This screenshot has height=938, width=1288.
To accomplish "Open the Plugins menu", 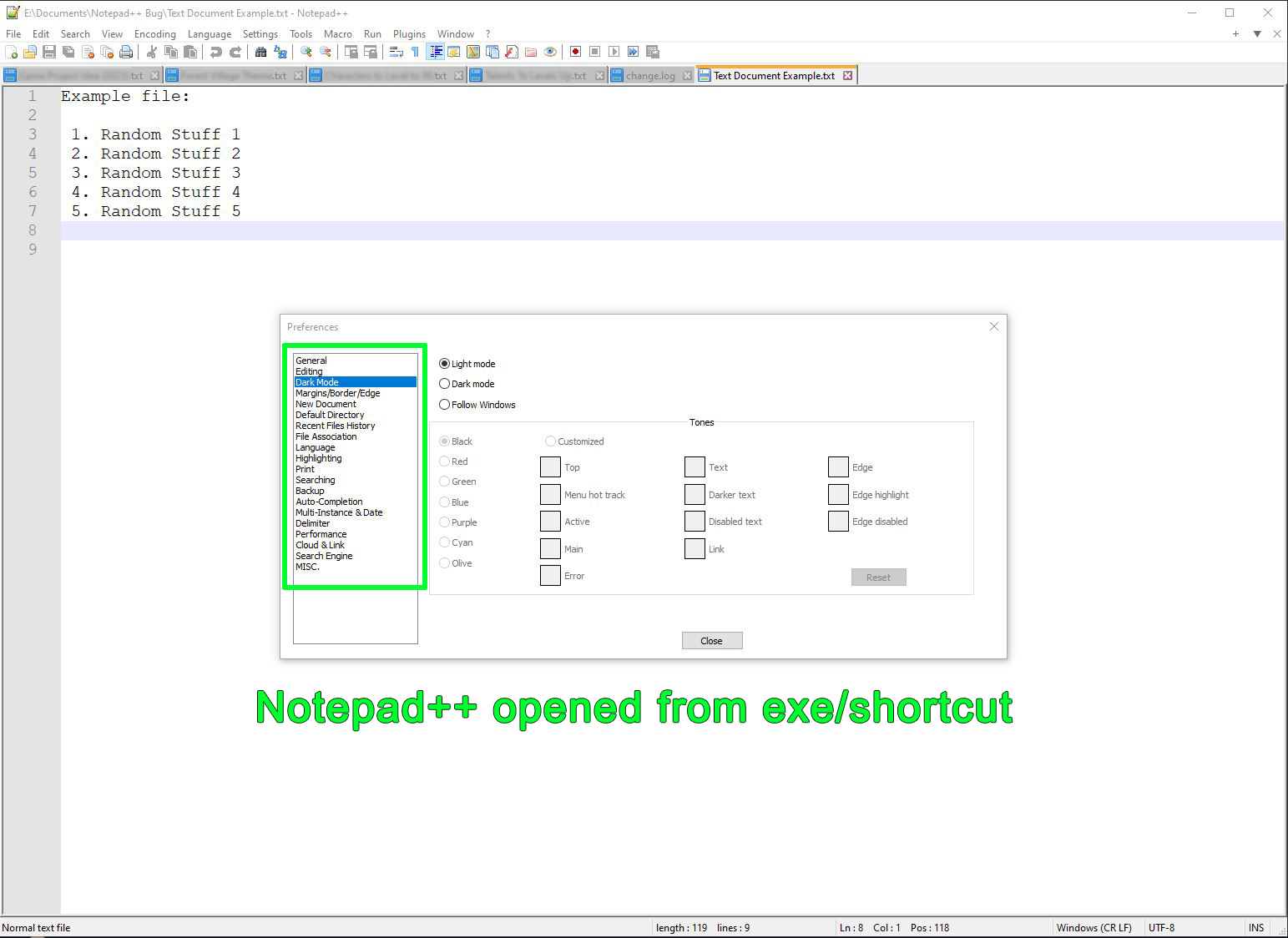I will tap(409, 34).
